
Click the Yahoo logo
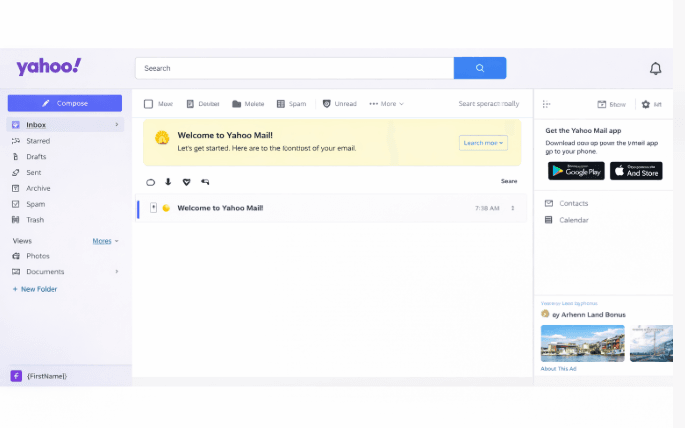(x=48, y=67)
